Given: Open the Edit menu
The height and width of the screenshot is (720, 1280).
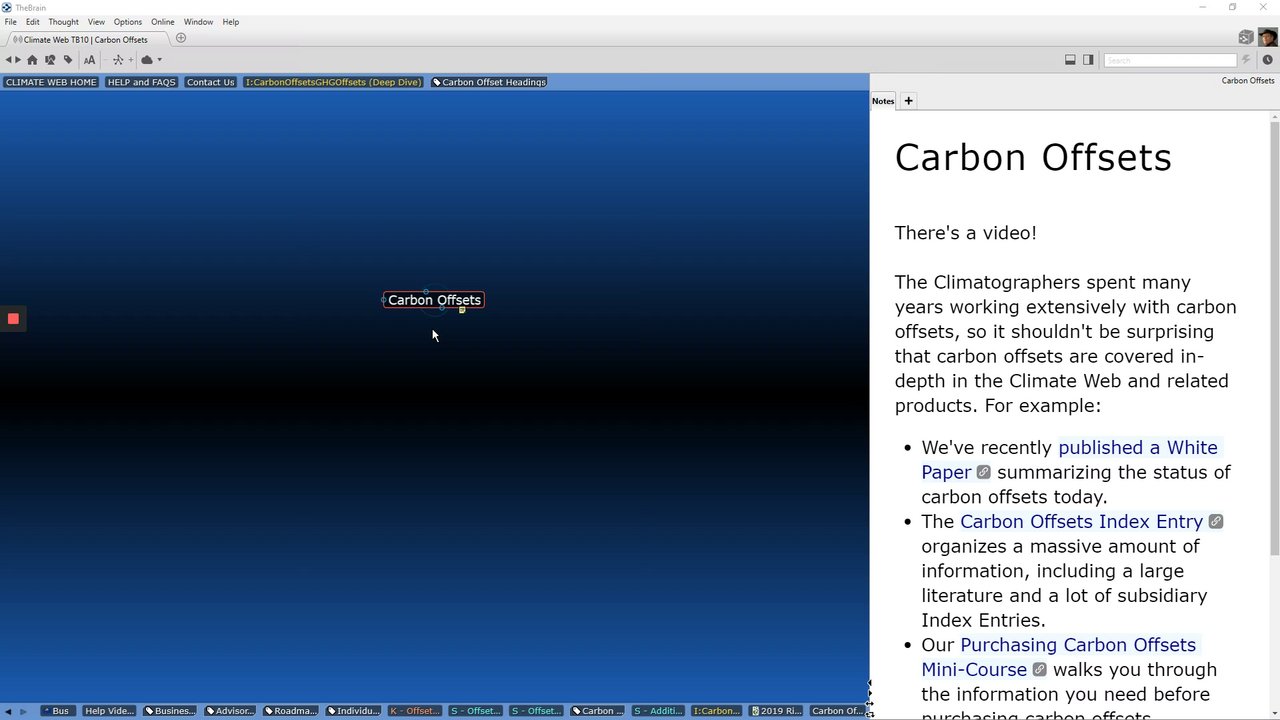Looking at the screenshot, I should click(33, 22).
